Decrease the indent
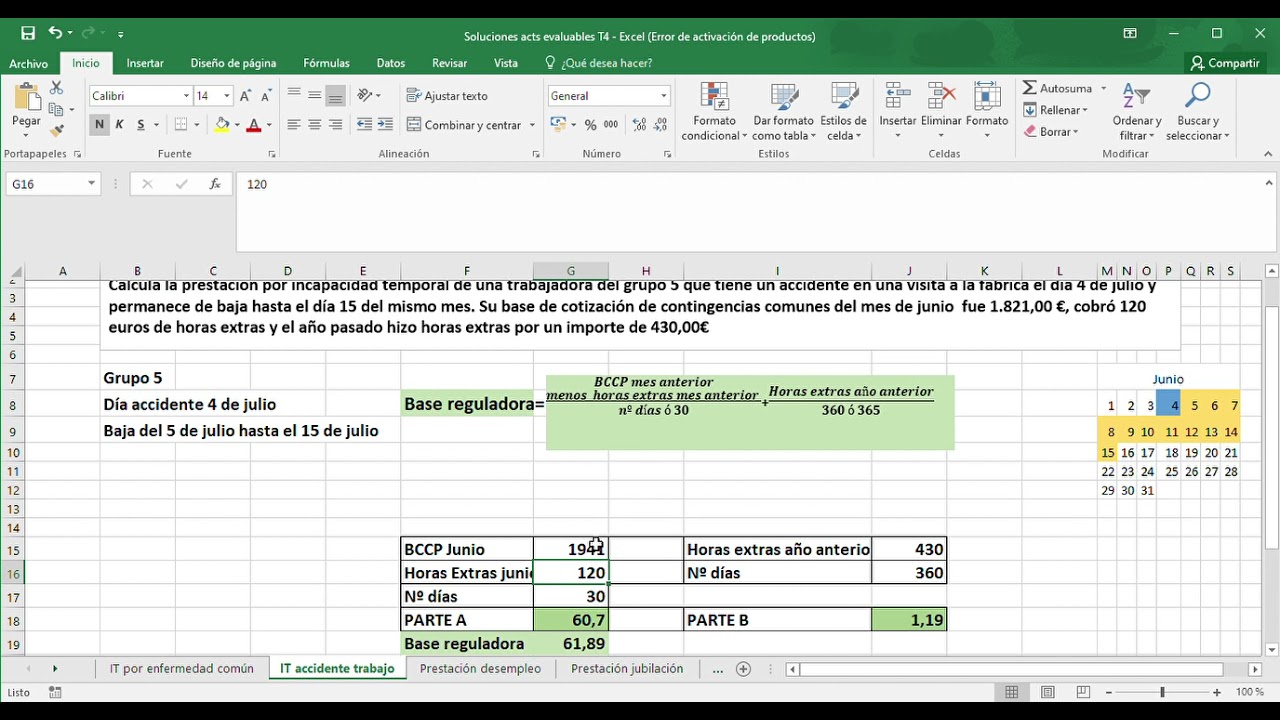The width and height of the screenshot is (1280, 720). [x=364, y=125]
